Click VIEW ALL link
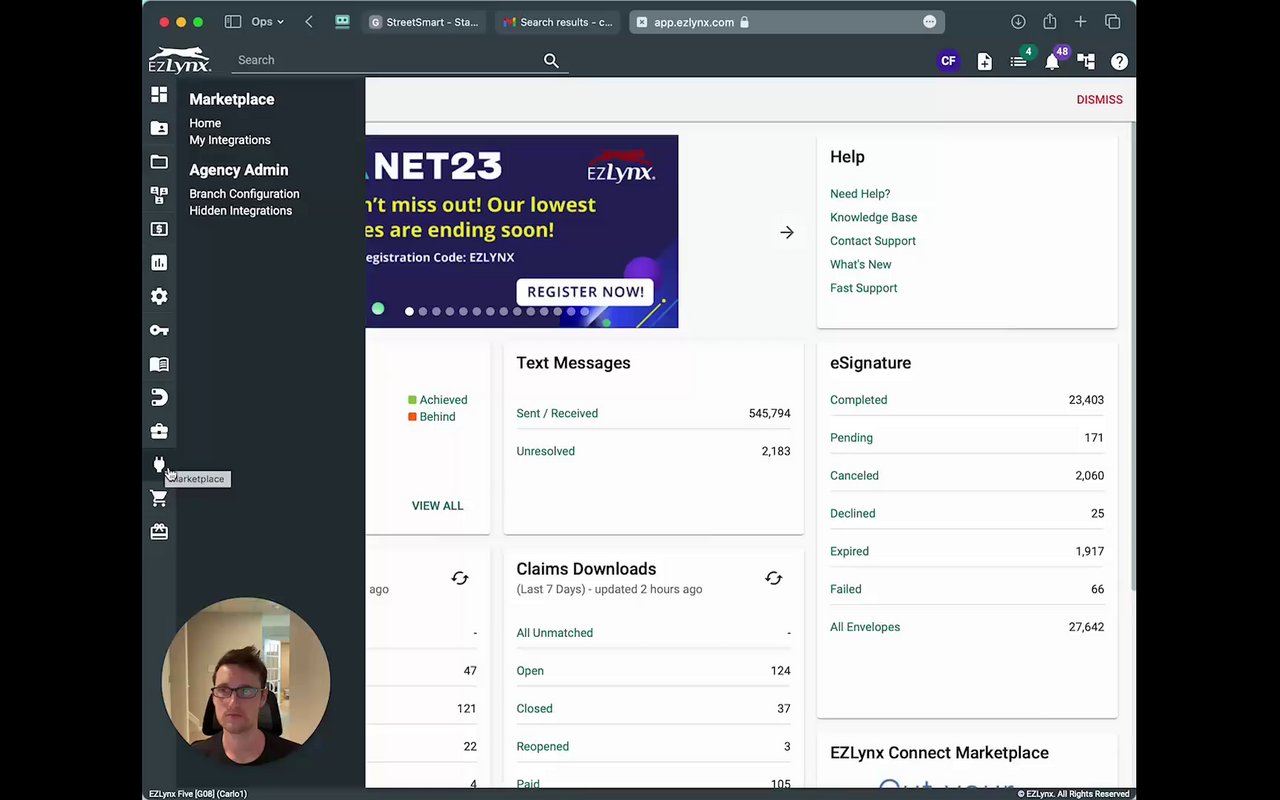Viewport: 1280px width, 800px height. coord(437,506)
